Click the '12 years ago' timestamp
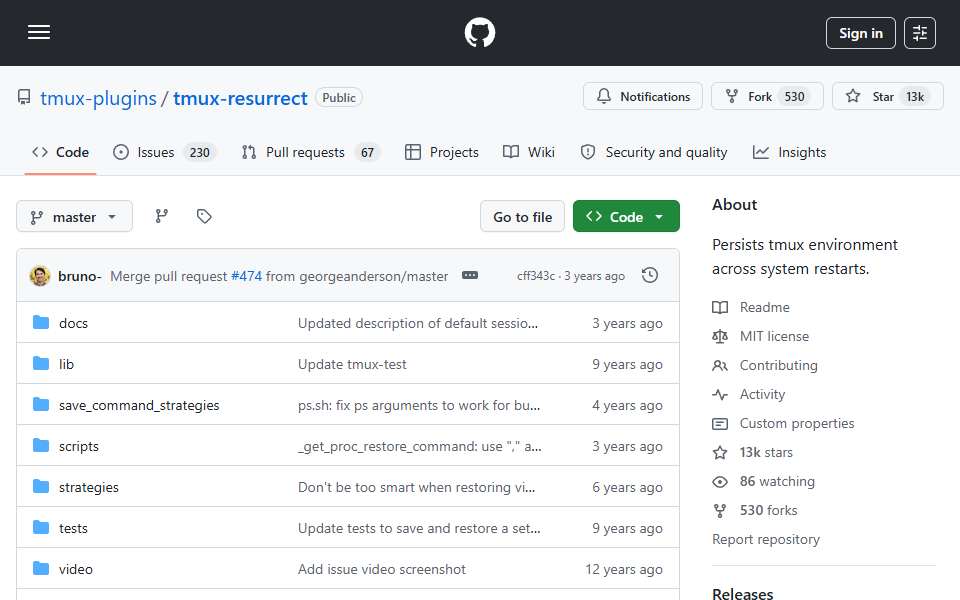 (624, 569)
